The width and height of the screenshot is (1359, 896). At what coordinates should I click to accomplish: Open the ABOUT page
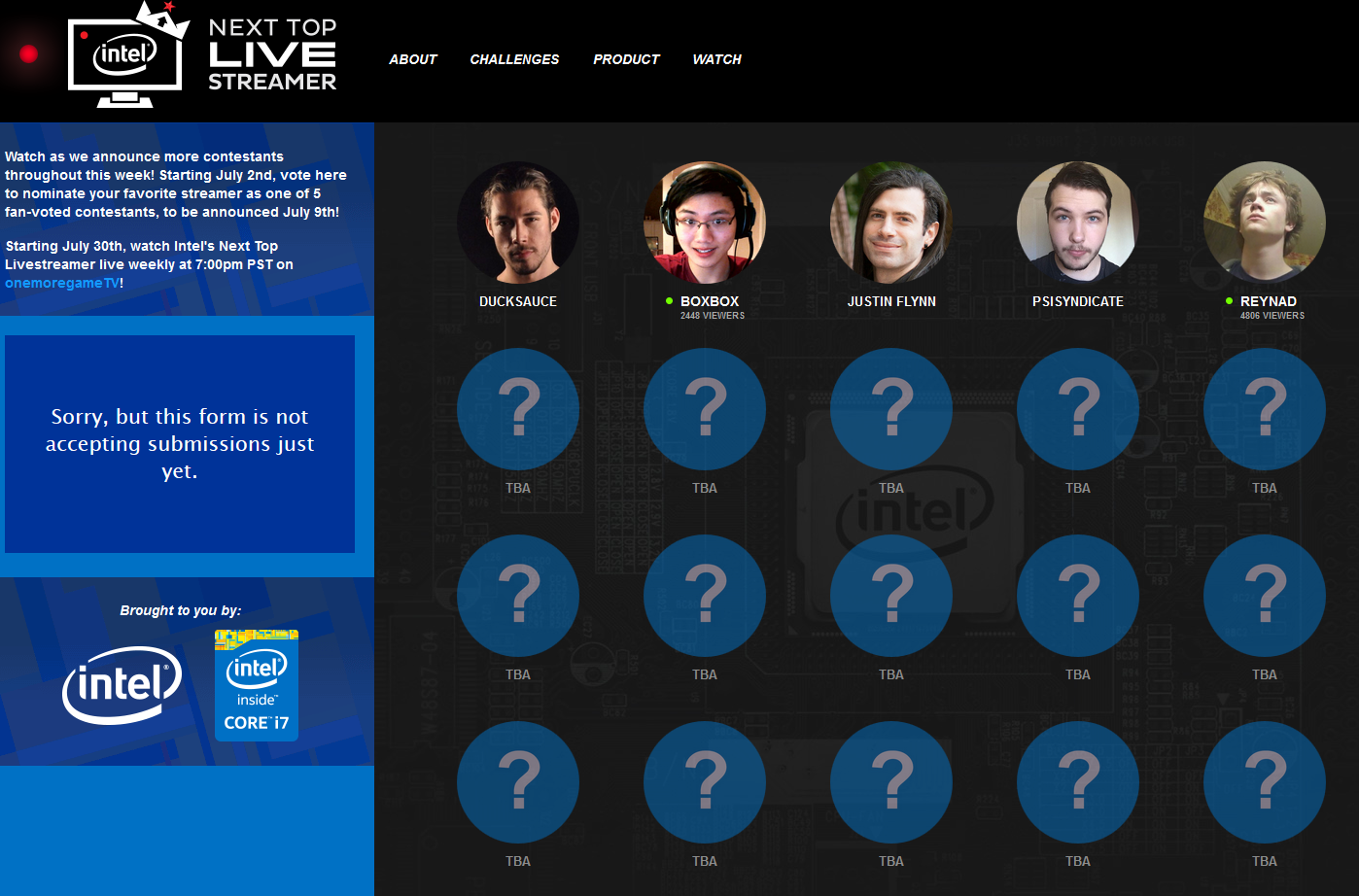(x=412, y=59)
